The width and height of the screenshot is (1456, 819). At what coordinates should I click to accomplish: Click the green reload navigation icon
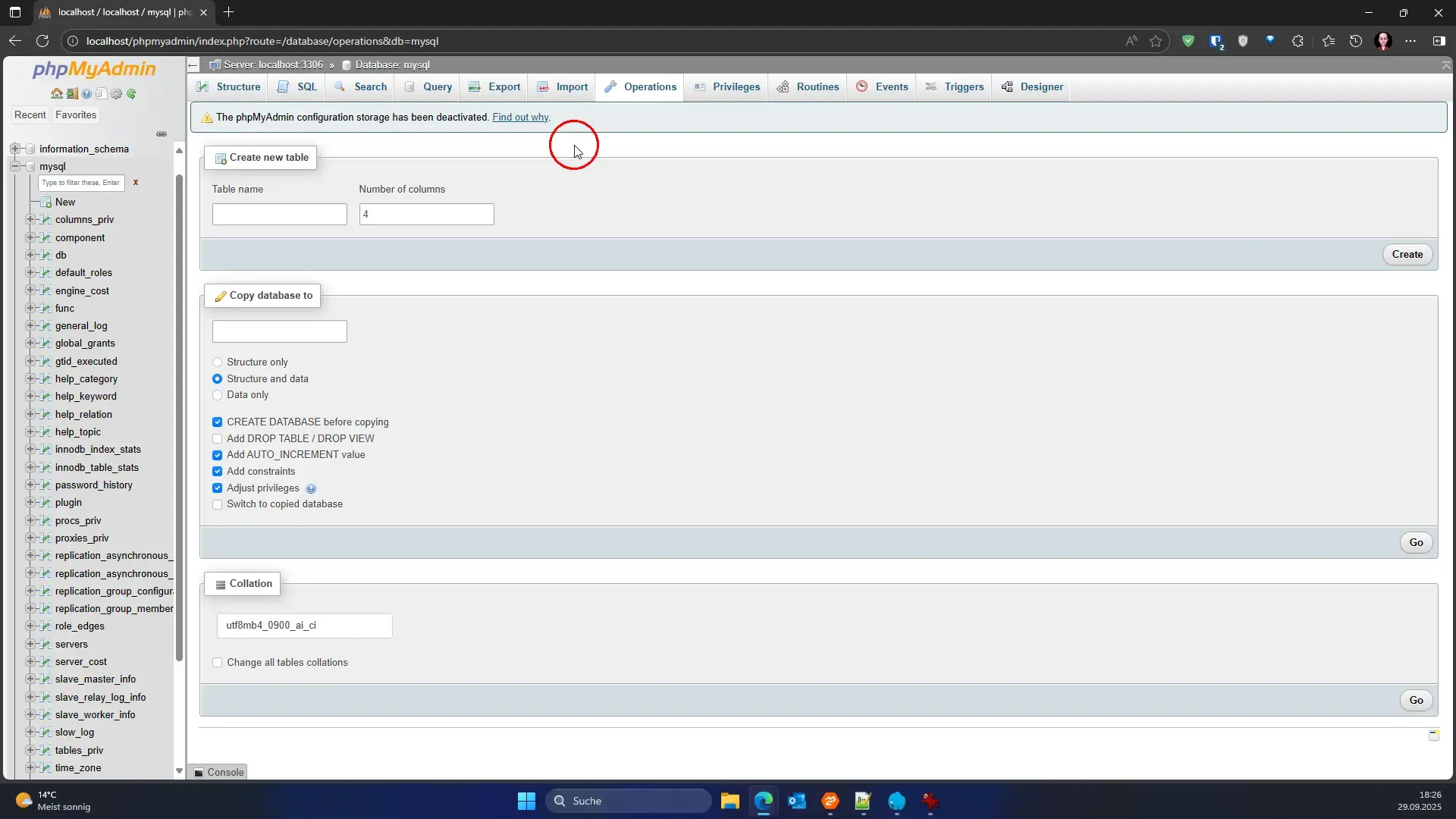(x=131, y=94)
